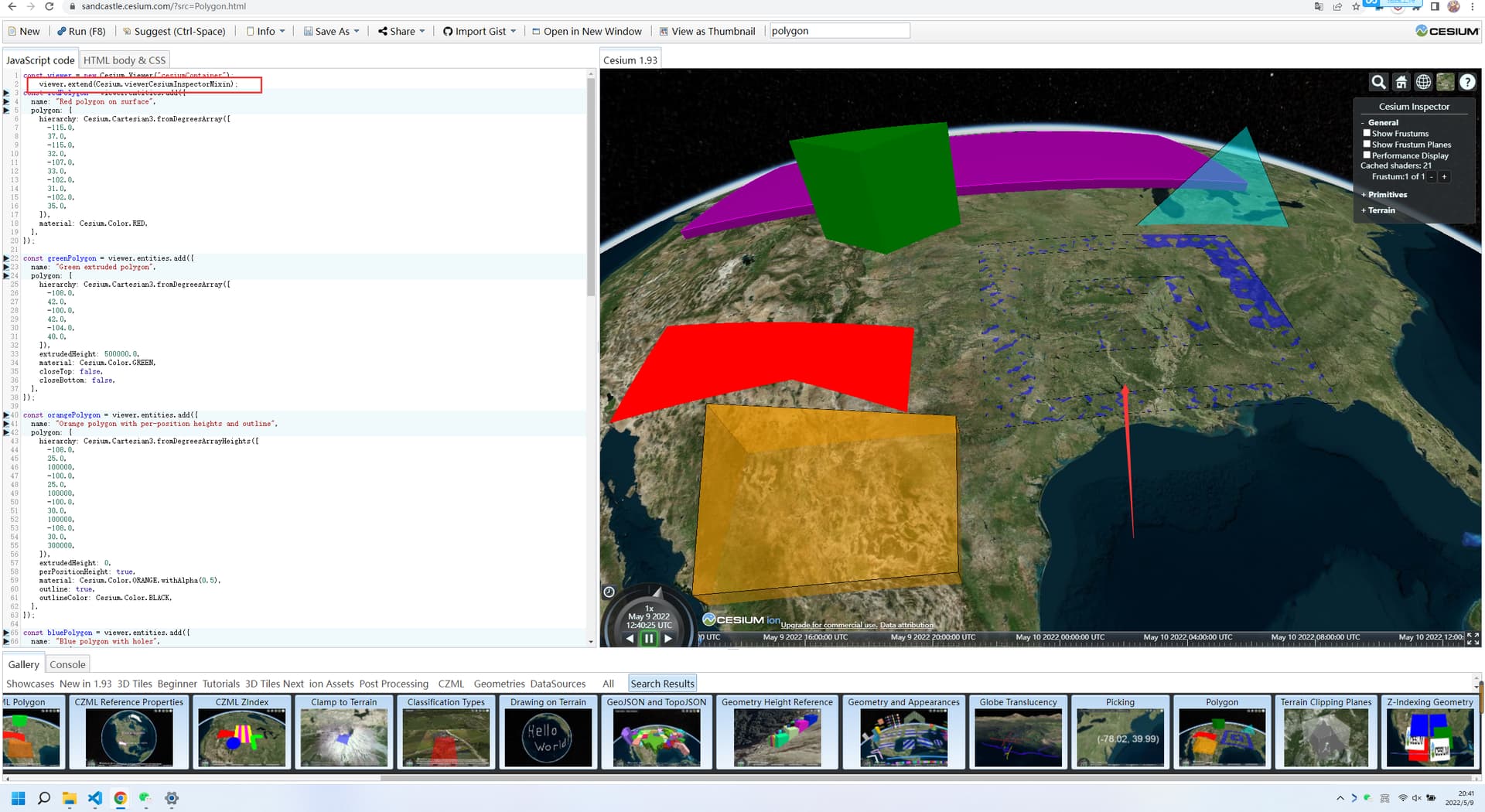Image resolution: width=1485 pixels, height=812 pixels.
Task: Select the JavaScript code tab
Action: pyautogui.click(x=40, y=60)
